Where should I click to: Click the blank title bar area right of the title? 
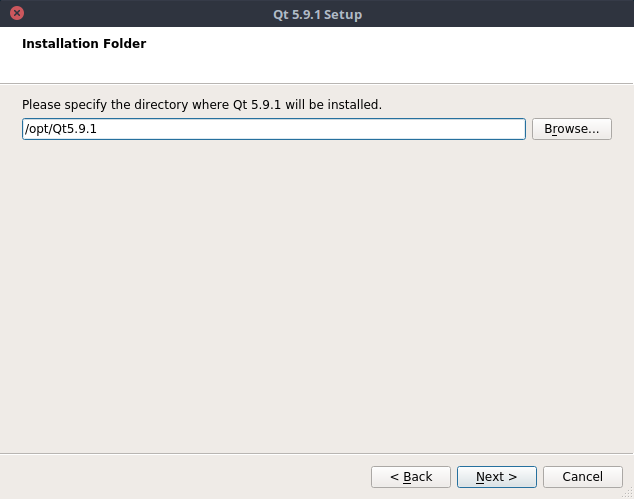coord(500,14)
